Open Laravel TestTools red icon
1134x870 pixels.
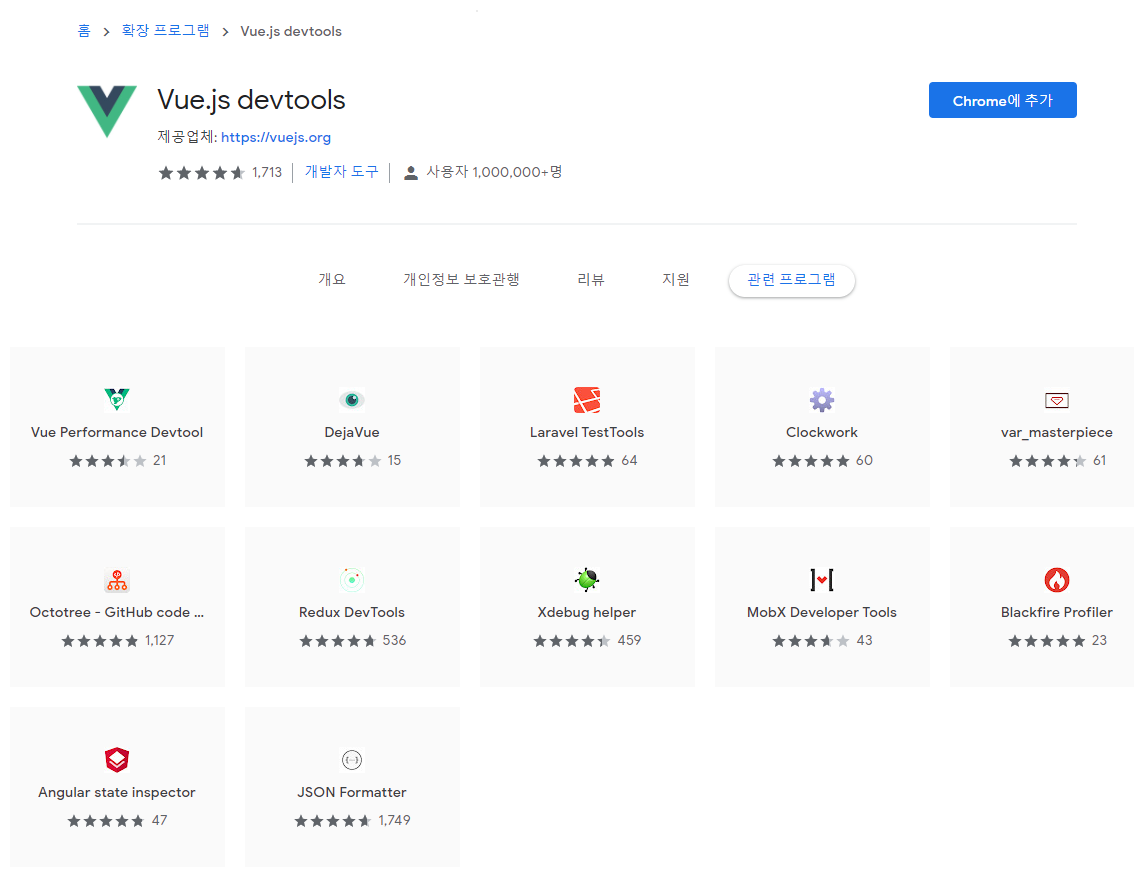[587, 399]
